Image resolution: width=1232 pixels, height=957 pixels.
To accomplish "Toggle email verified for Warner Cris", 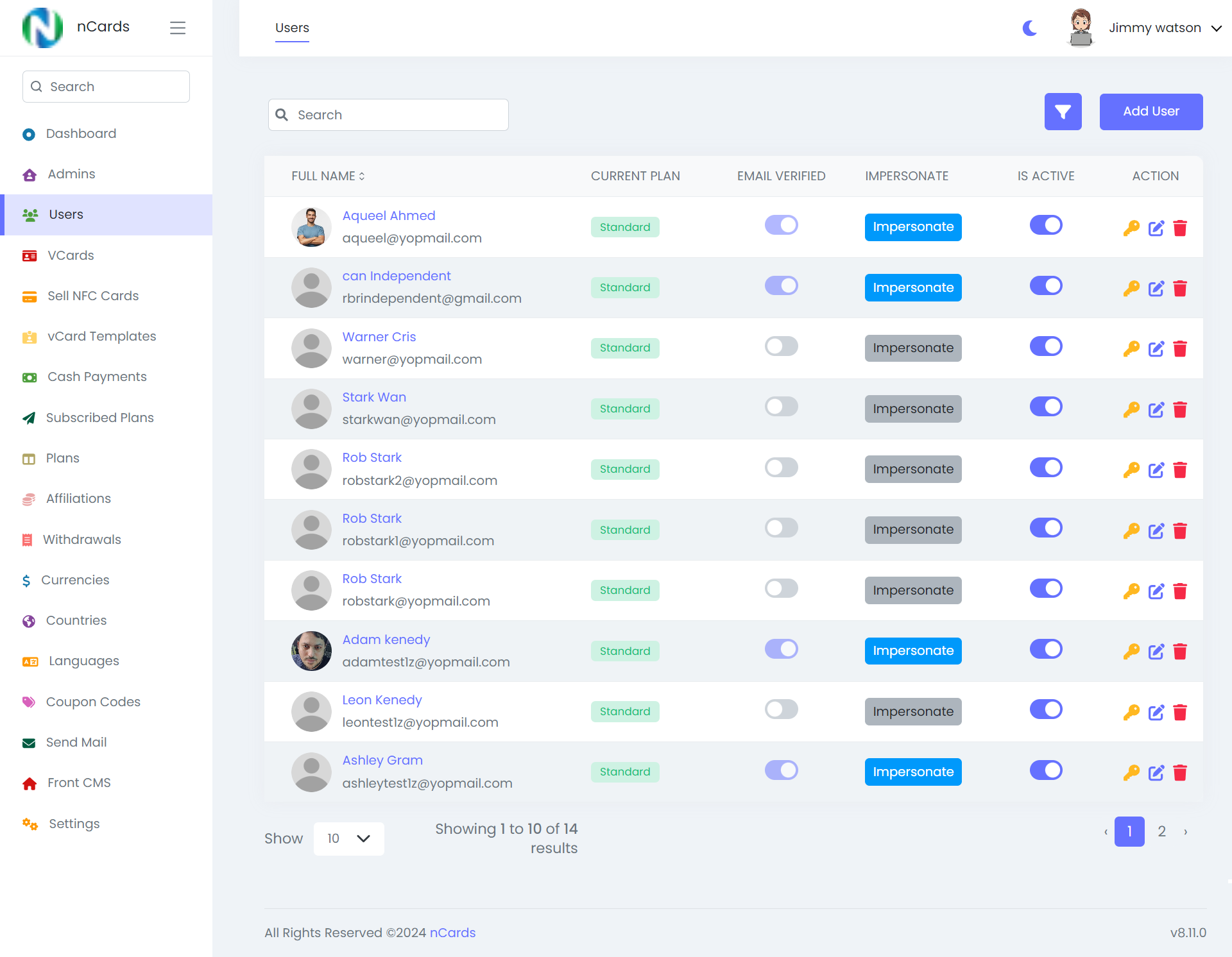I will (x=781, y=346).
